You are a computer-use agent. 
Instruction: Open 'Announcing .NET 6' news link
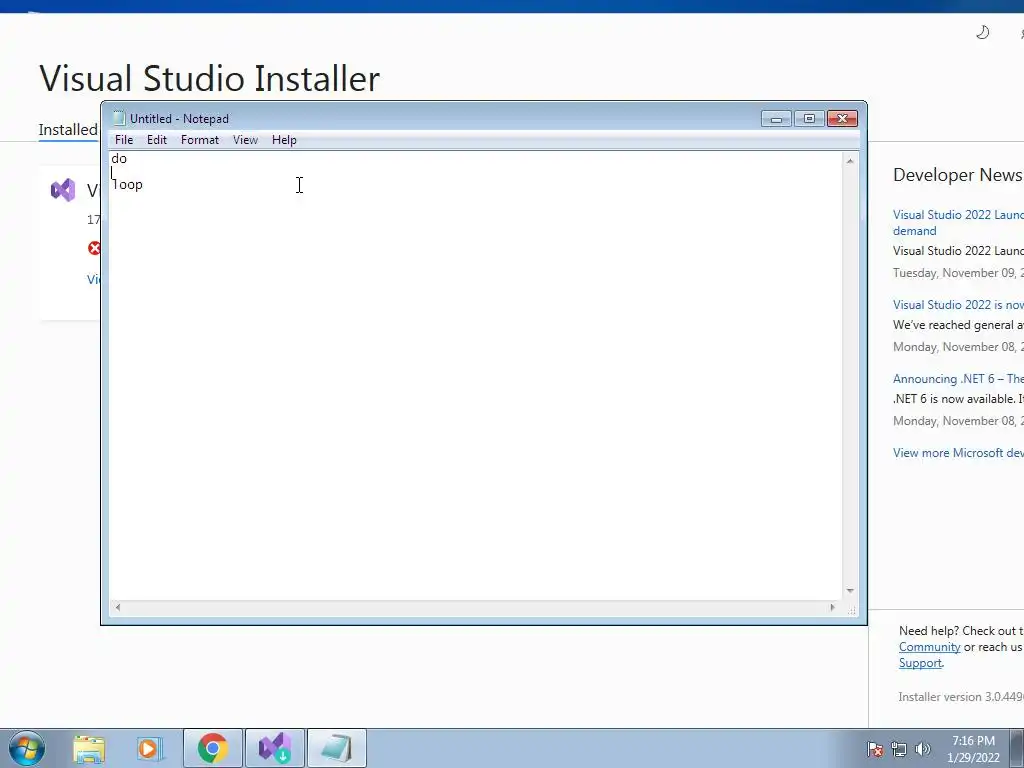pyautogui.click(x=958, y=379)
